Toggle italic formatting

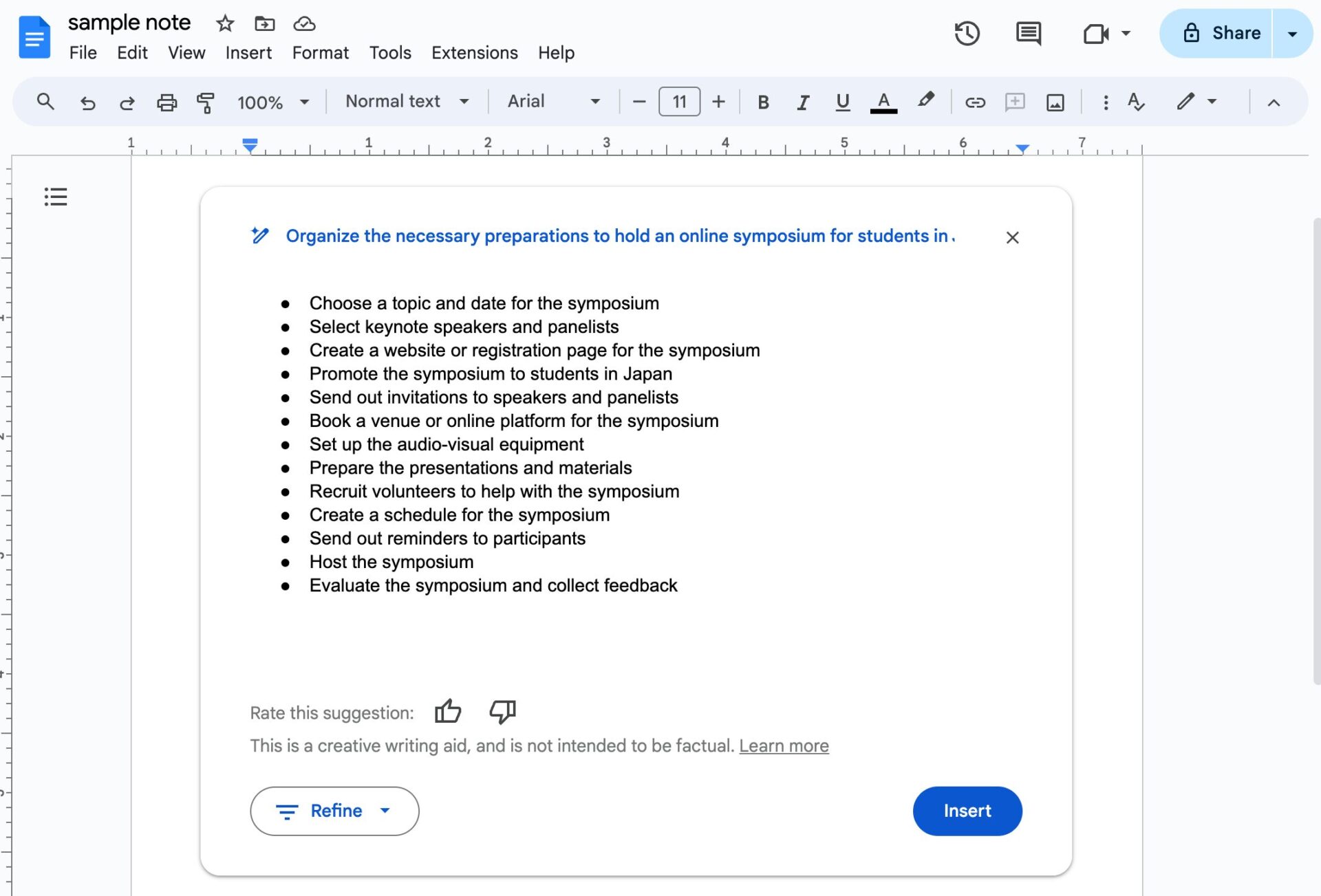pyautogui.click(x=802, y=102)
